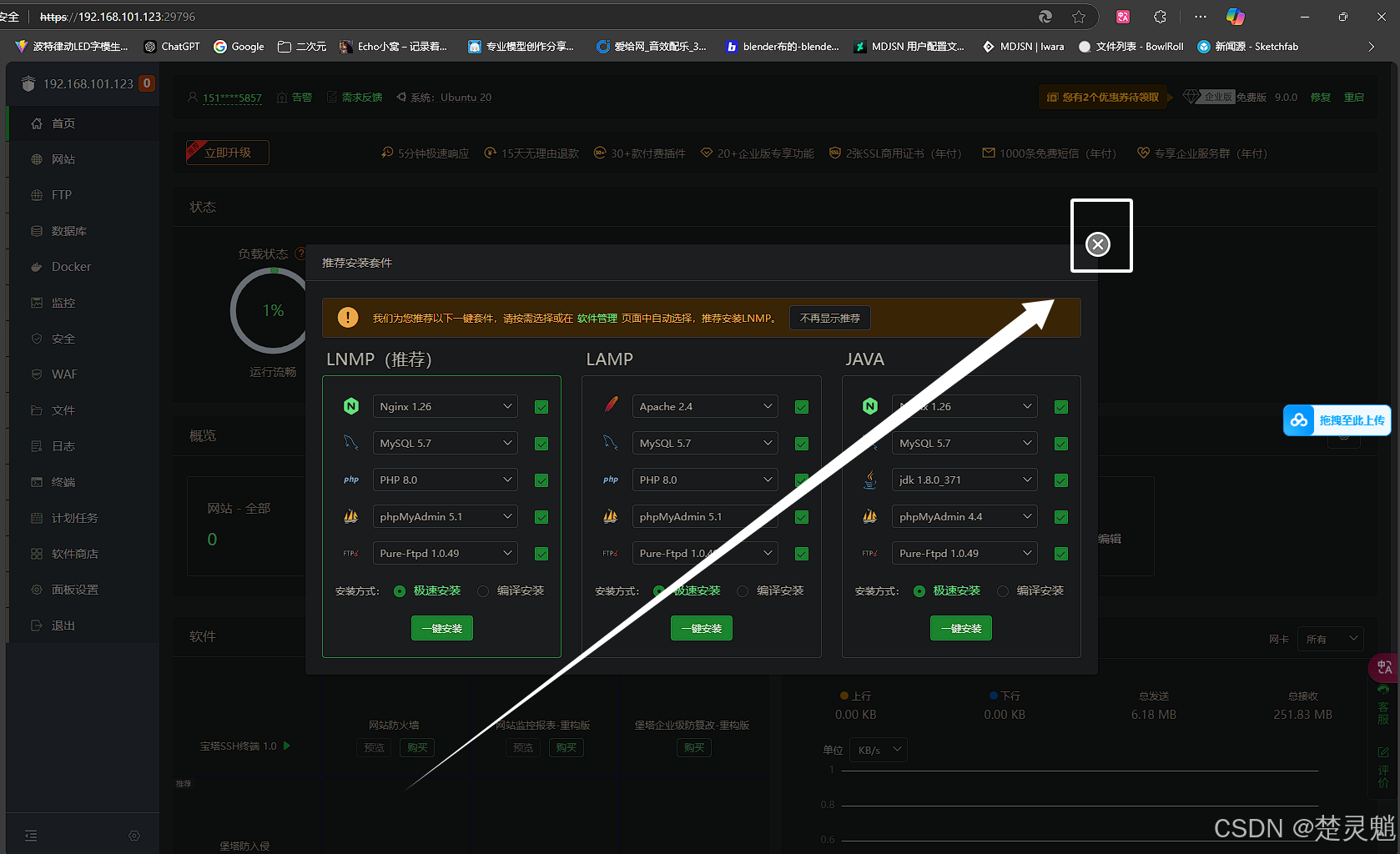
Task: Click the translate floating icon
Action: click(1384, 667)
